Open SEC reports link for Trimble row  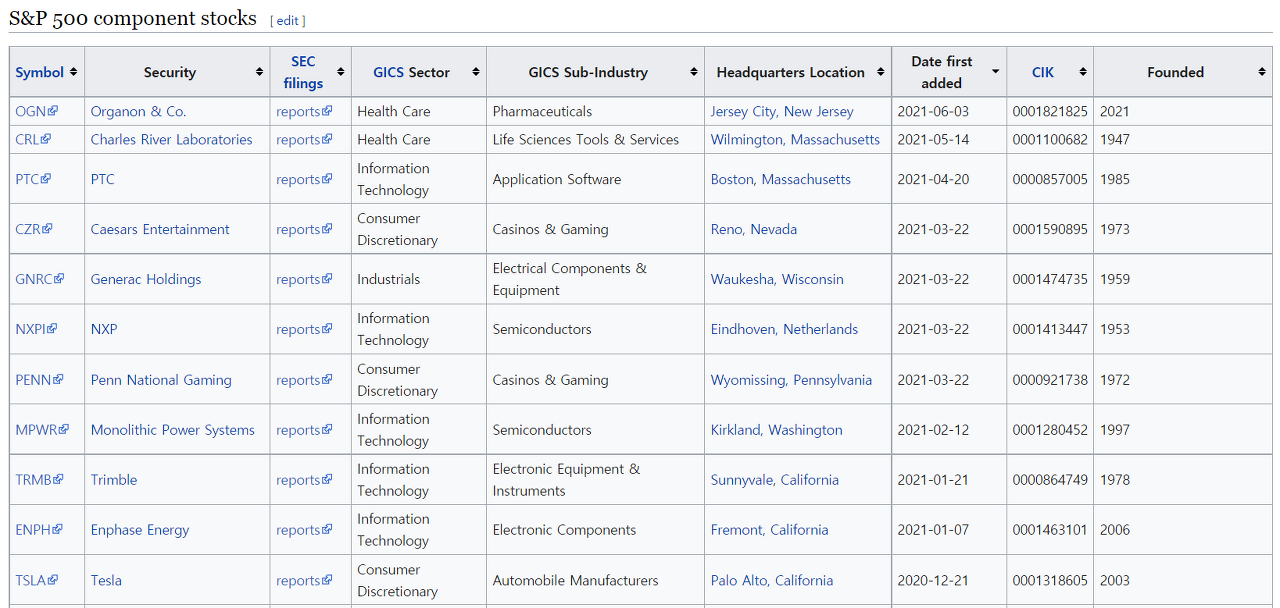[x=304, y=480]
